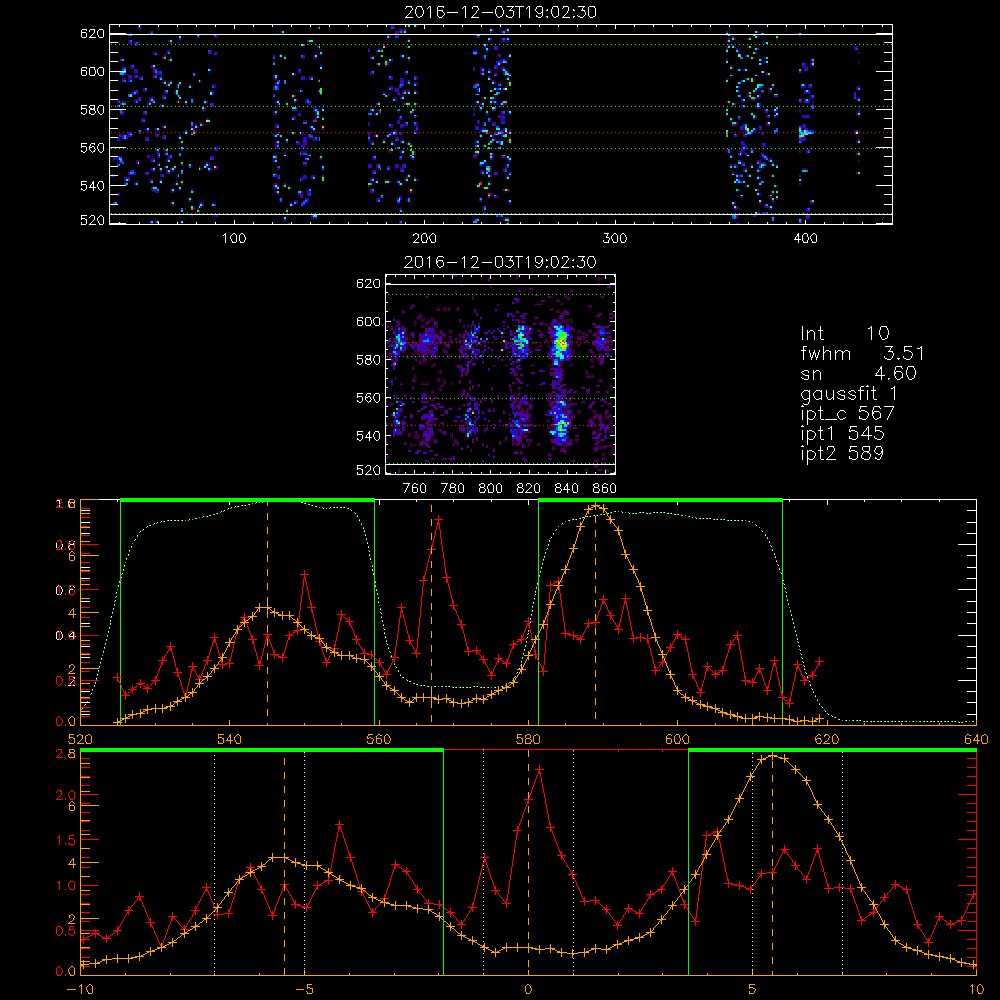Select the 'fwhm 3.51' value
The image size is (1000, 1000).
[862, 353]
